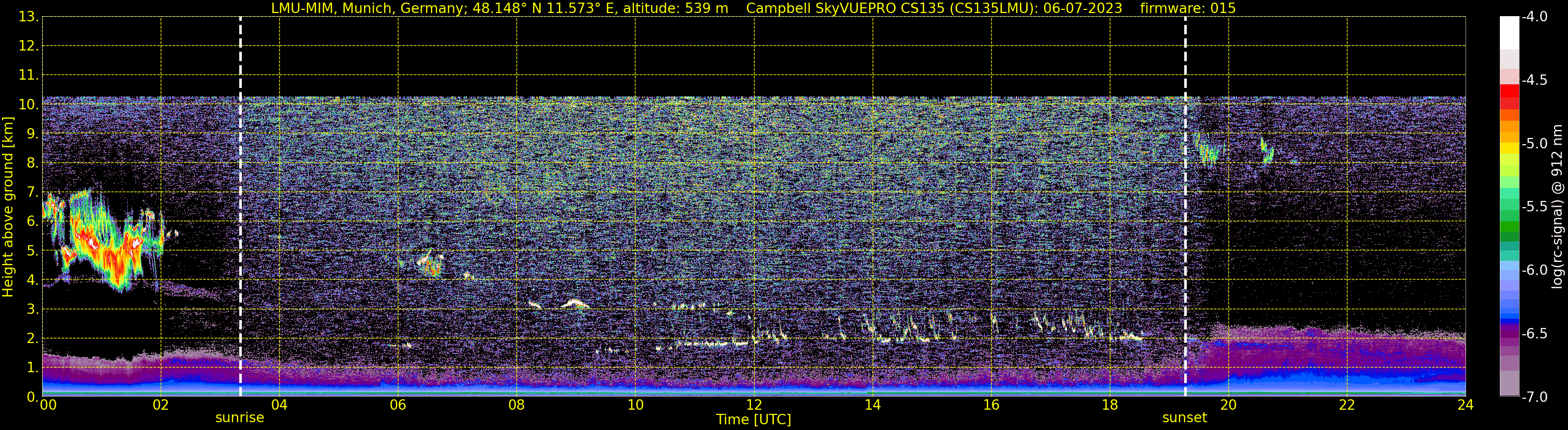Click the white dashed sunrise marker line

coord(240,207)
